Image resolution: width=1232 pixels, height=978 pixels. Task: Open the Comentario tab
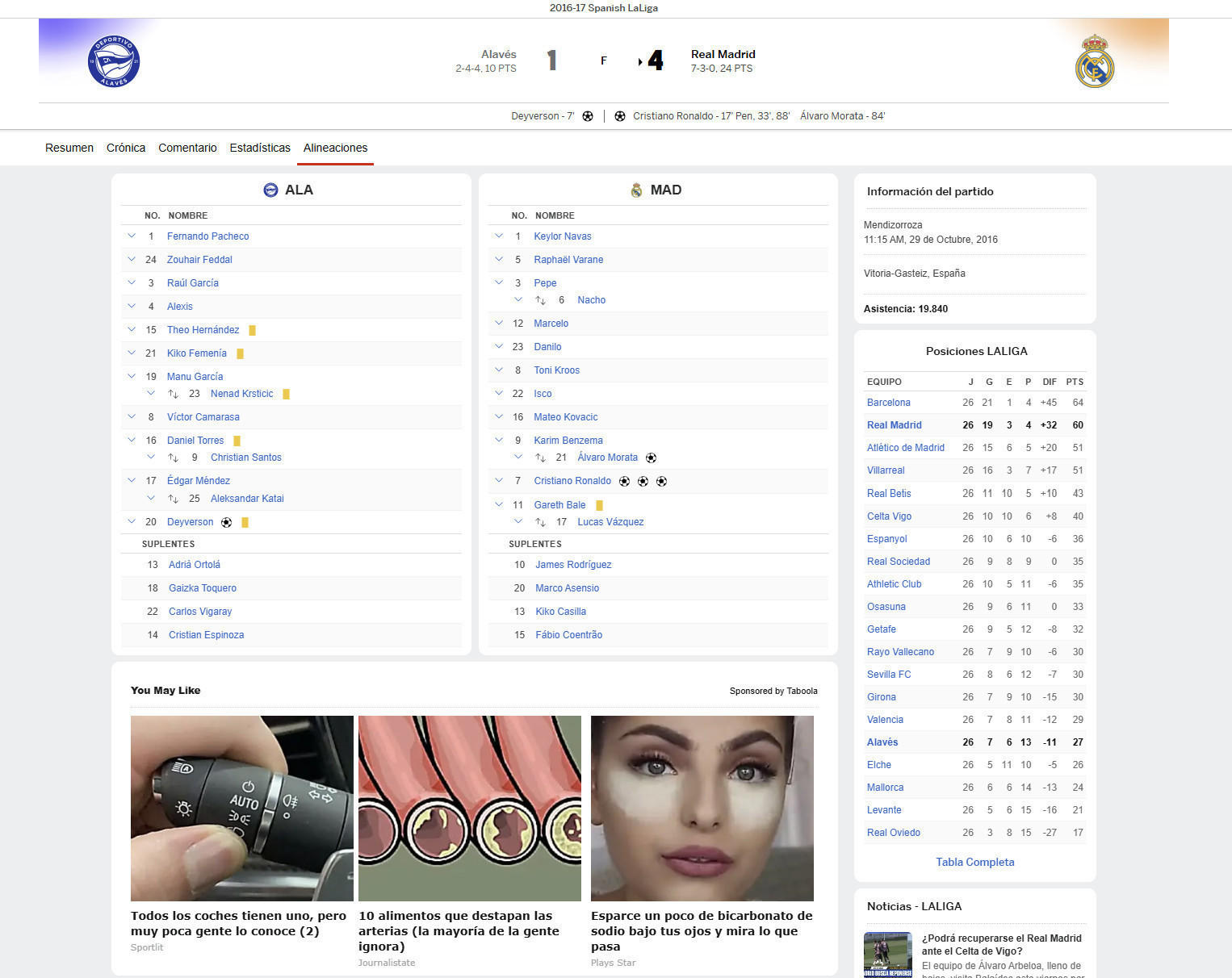point(187,148)
